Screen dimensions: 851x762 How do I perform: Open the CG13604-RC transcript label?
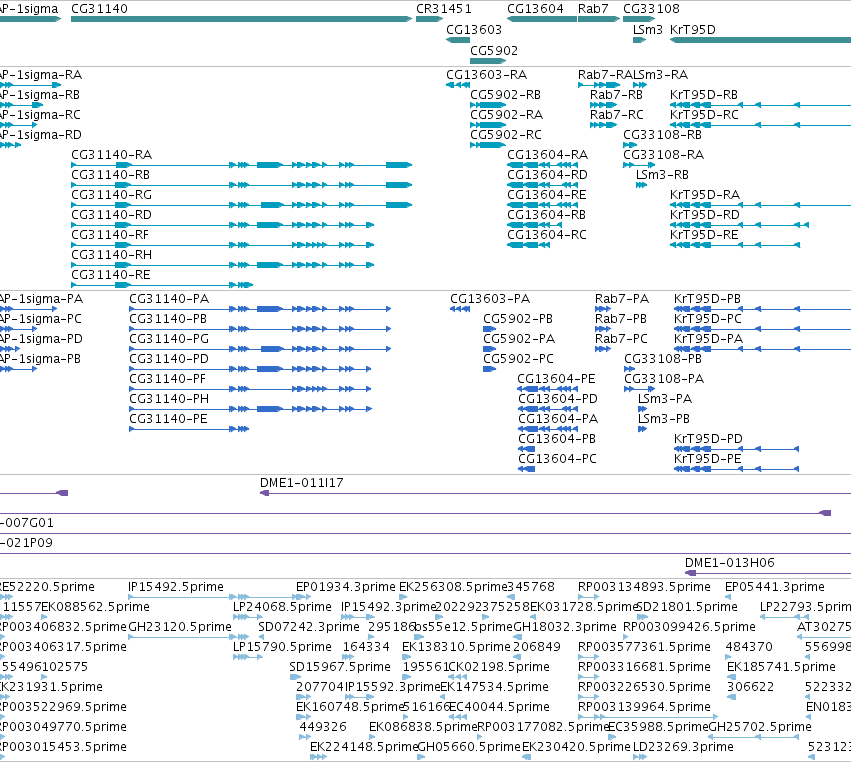coord(547,235)
